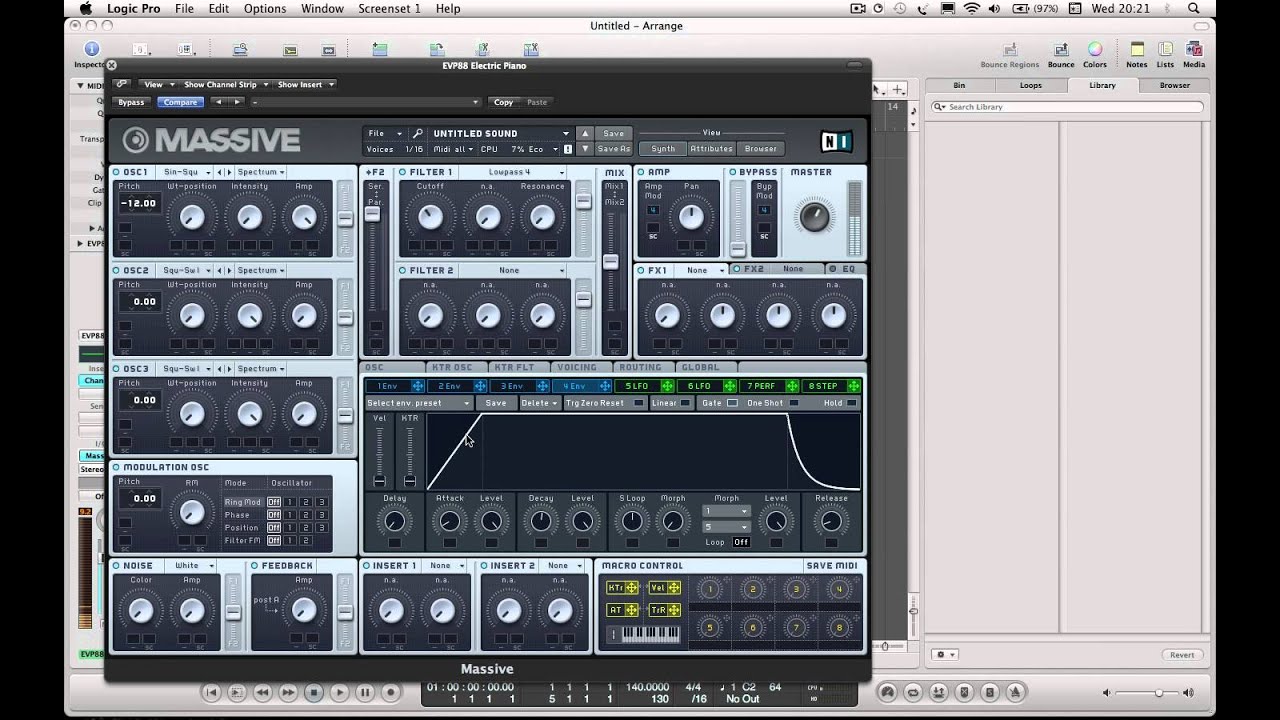Click the TrR macro drag handle

674,610
